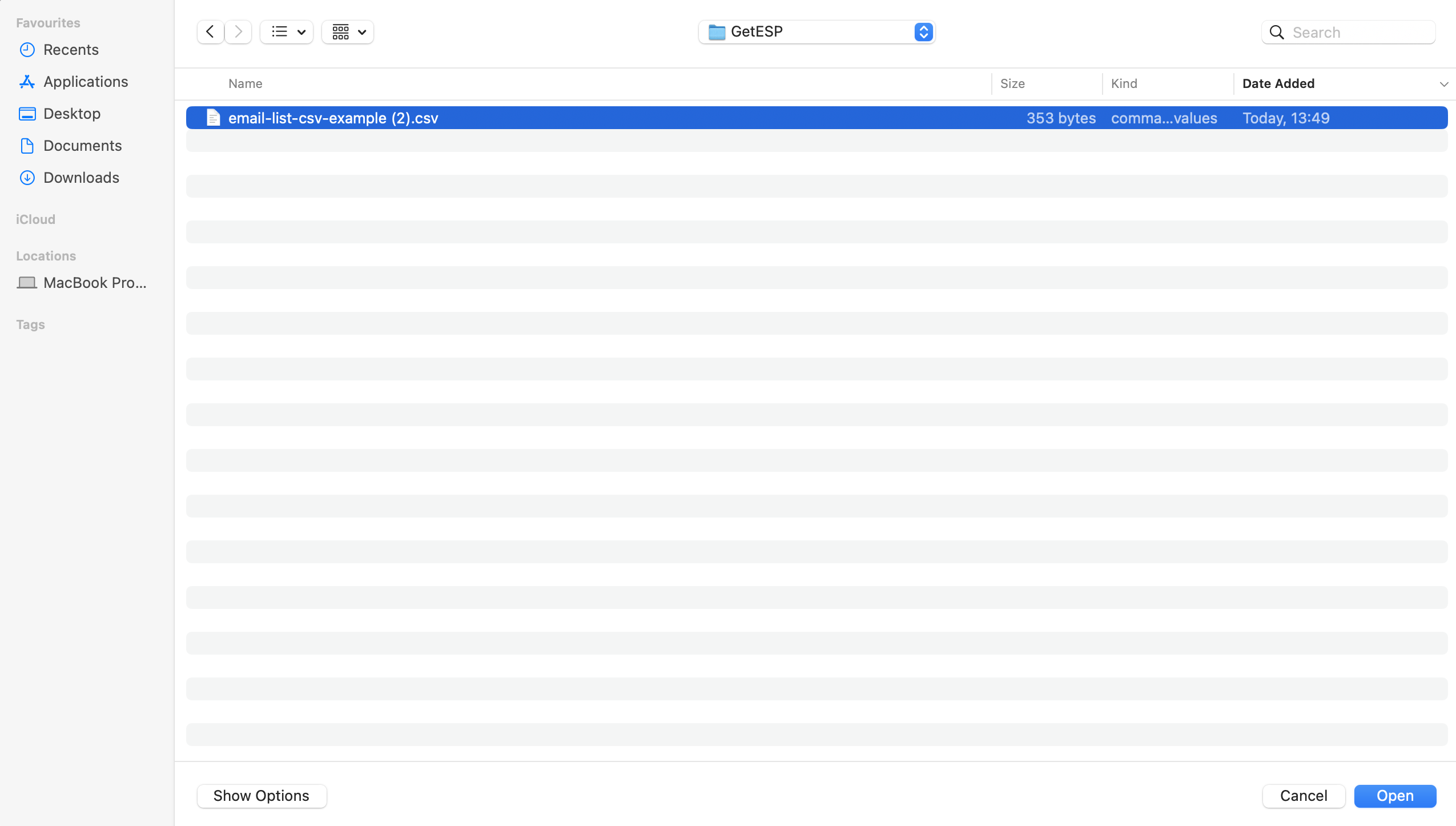Screen dimensions: 1456x826
Task: Click the Show Options button
Action: tap(262, 796)
